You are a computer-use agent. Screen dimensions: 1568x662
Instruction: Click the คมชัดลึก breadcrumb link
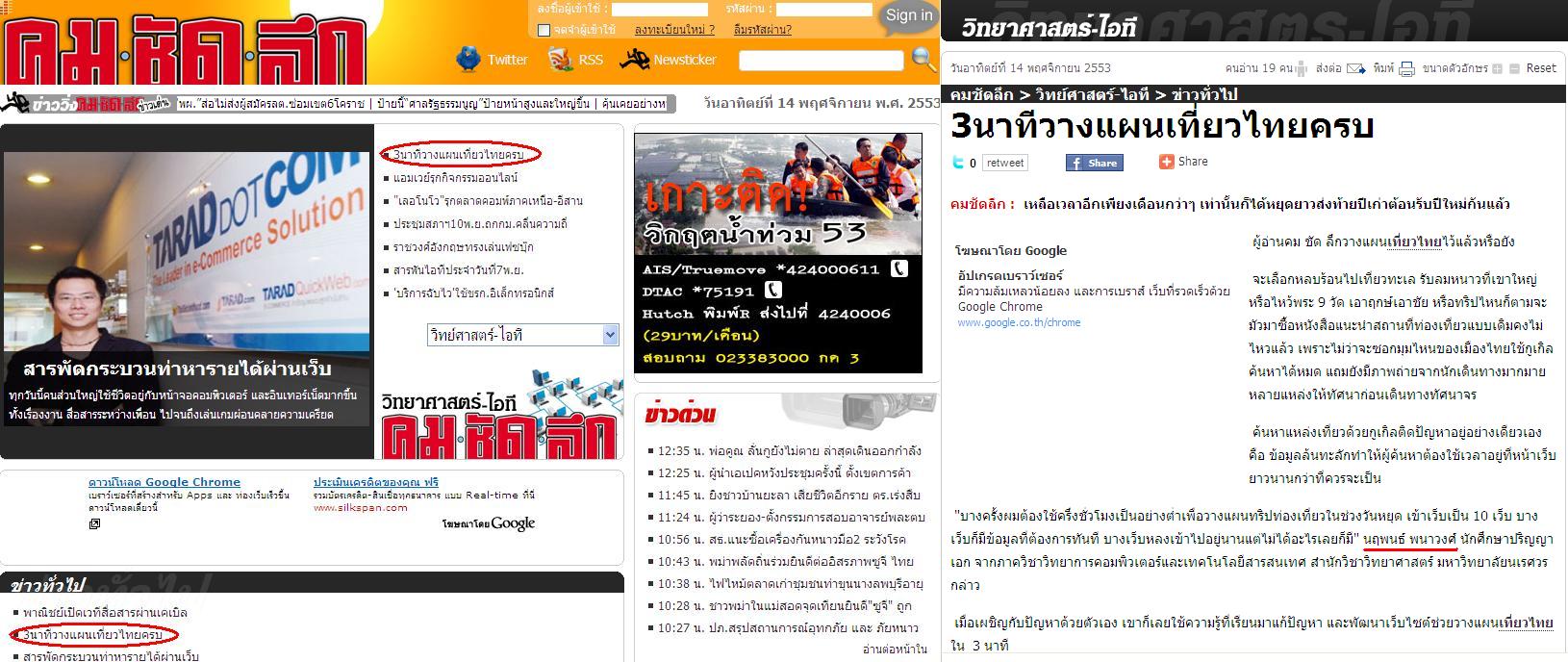[x=983, y=93]
